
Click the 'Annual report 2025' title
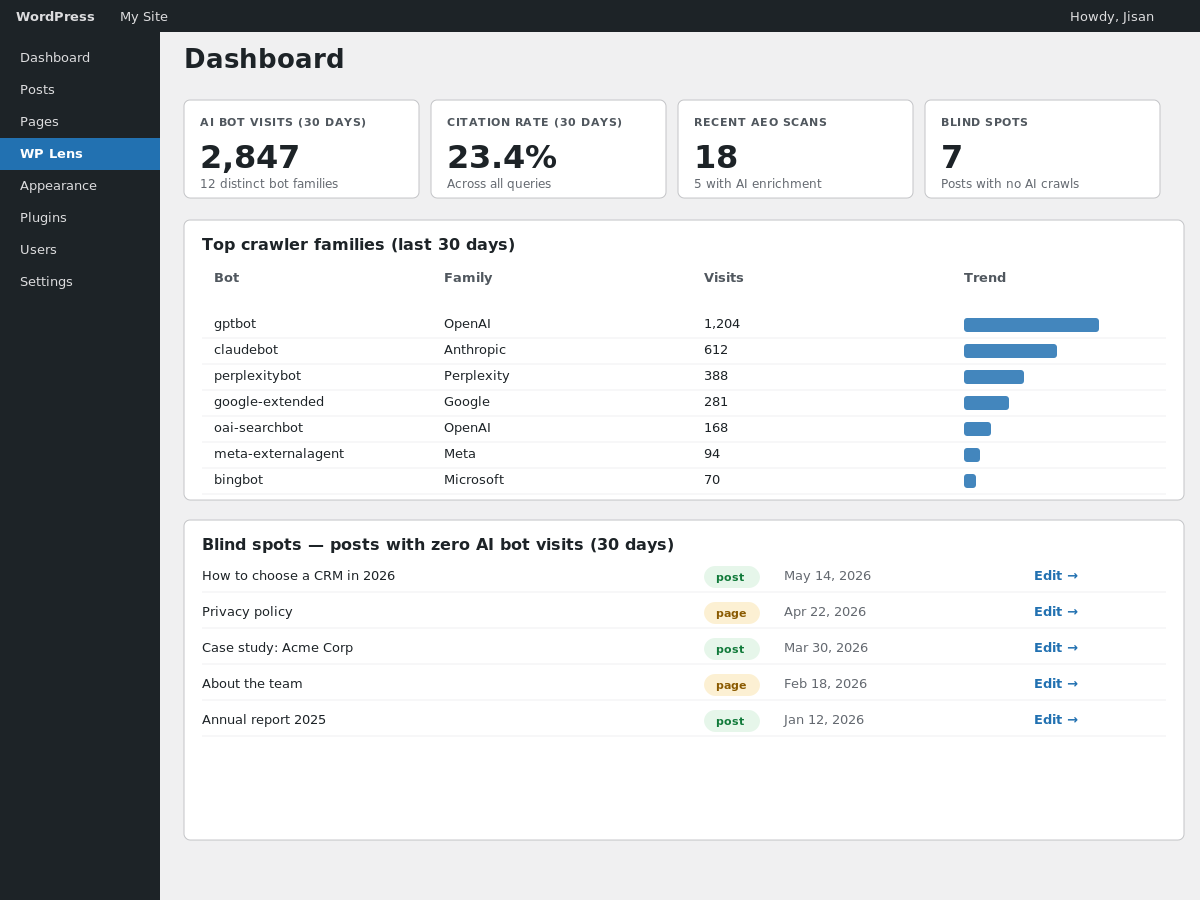point(264,720)
